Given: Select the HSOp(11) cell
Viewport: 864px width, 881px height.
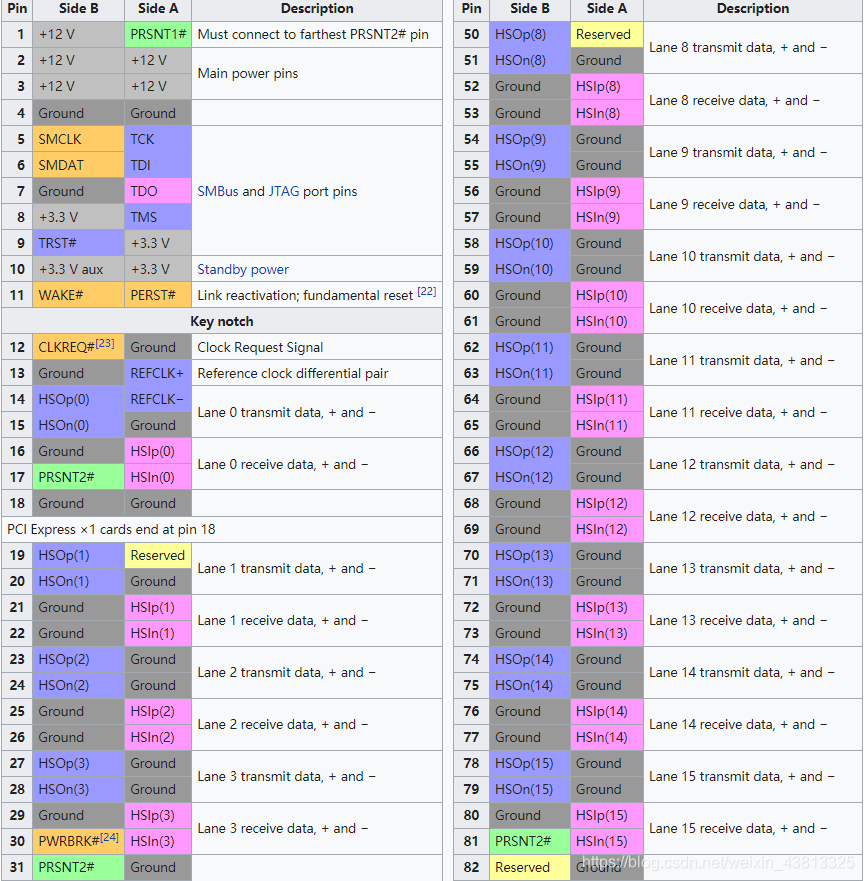Looking at the screenshot, I should click(530, 347).
